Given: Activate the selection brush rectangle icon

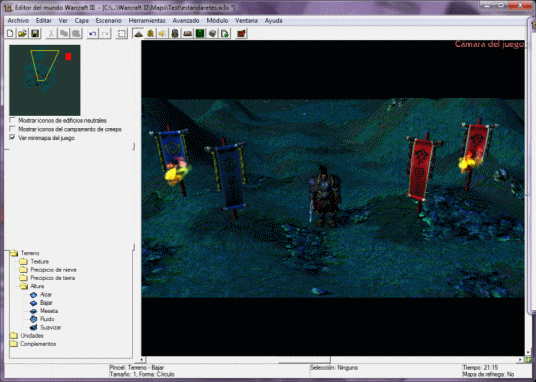Looking at the screenshot, I should click(122, 33).
